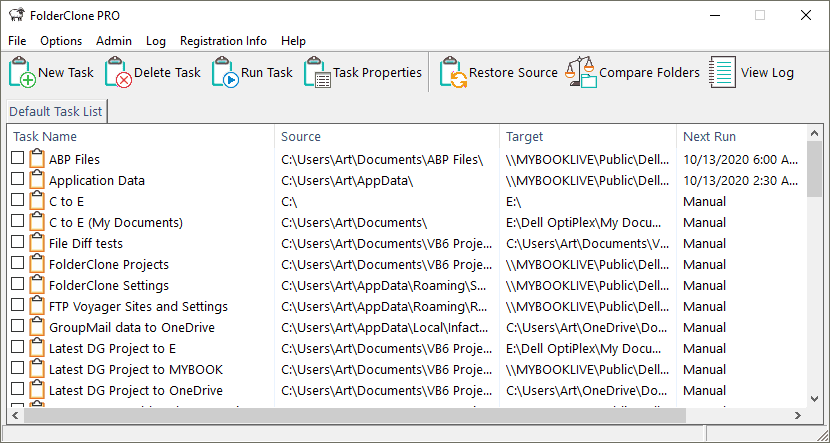This screenshot has height=443, width=830.
Task: Tick the checkbox for C to E task
Action: (x=18, y=200)
